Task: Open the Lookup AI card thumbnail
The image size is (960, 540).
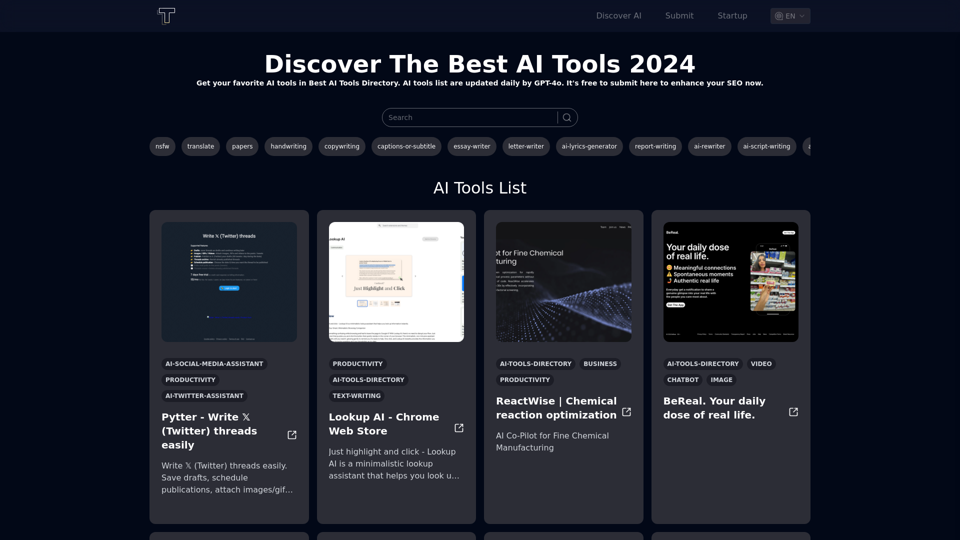Action: coord(396,282)
